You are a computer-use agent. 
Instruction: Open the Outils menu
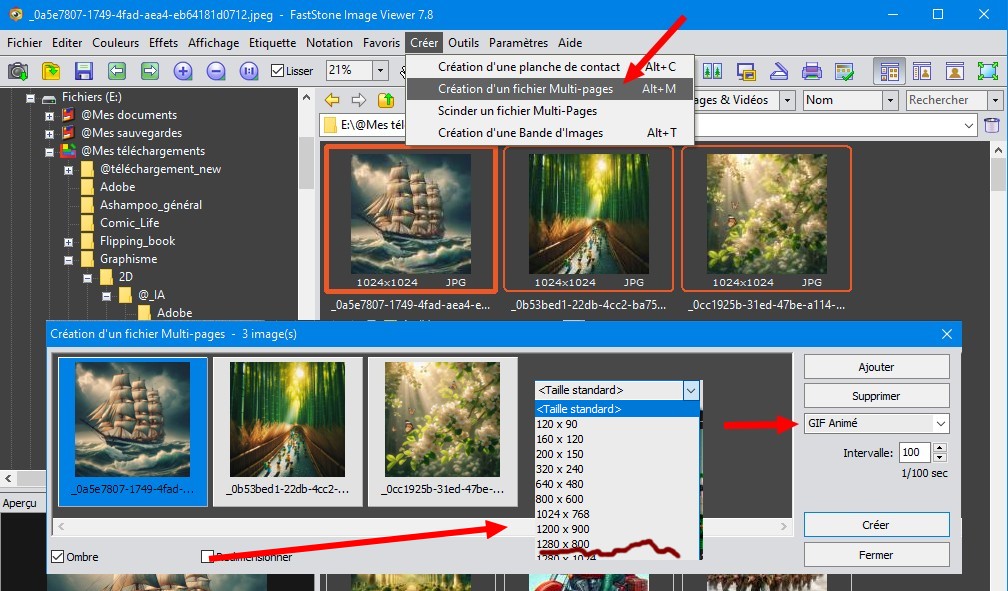tap(464, 43)
